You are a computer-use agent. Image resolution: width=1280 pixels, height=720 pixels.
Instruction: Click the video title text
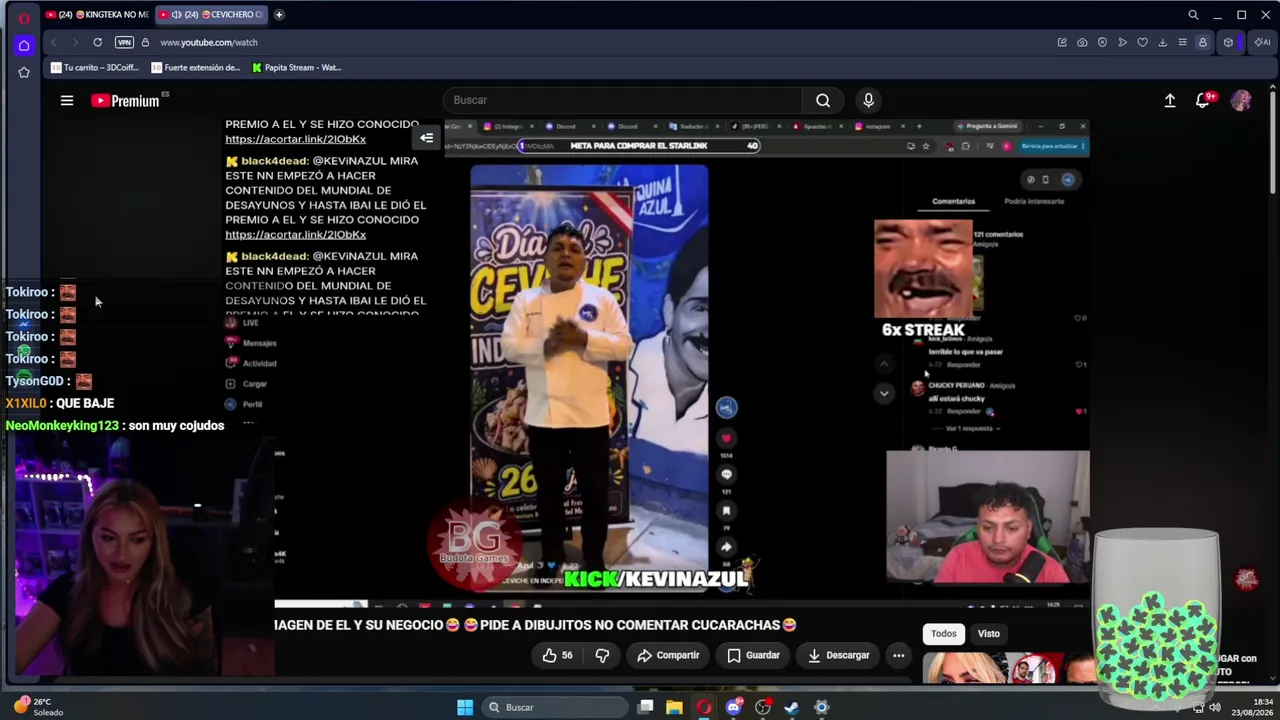(535, 625)
